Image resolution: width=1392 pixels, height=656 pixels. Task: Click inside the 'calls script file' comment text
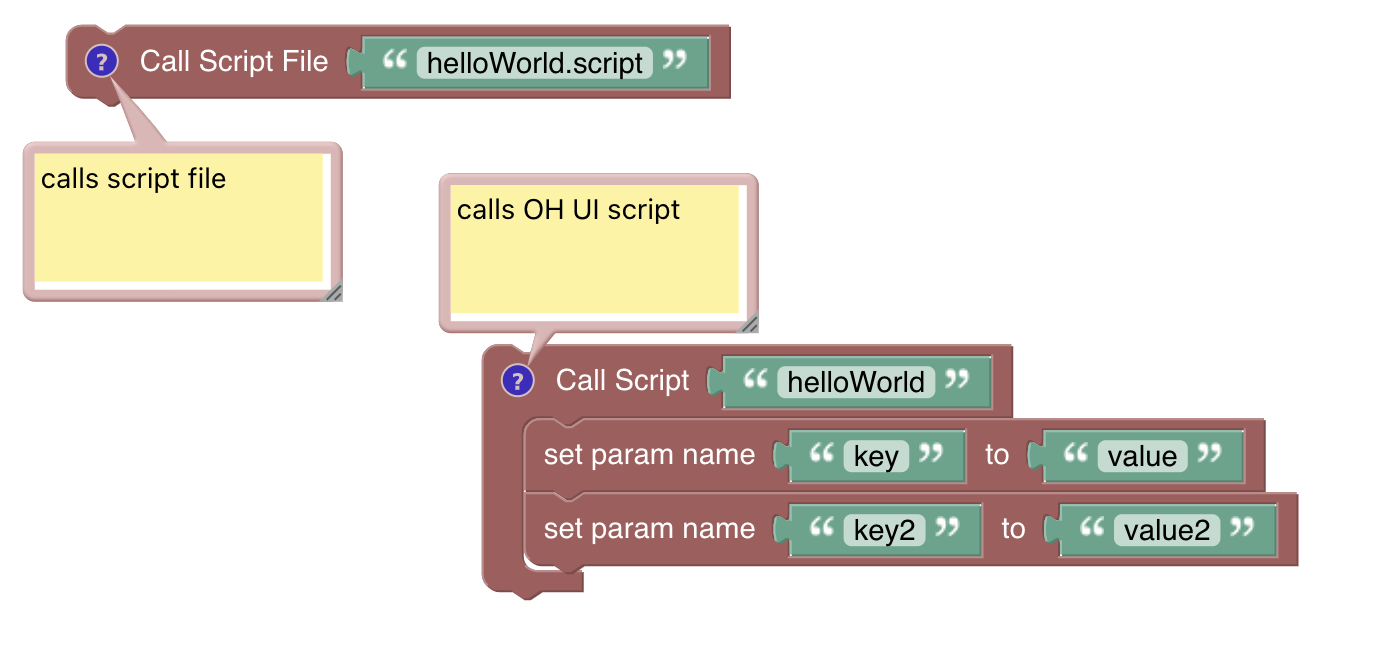click(x=178, y=218)
